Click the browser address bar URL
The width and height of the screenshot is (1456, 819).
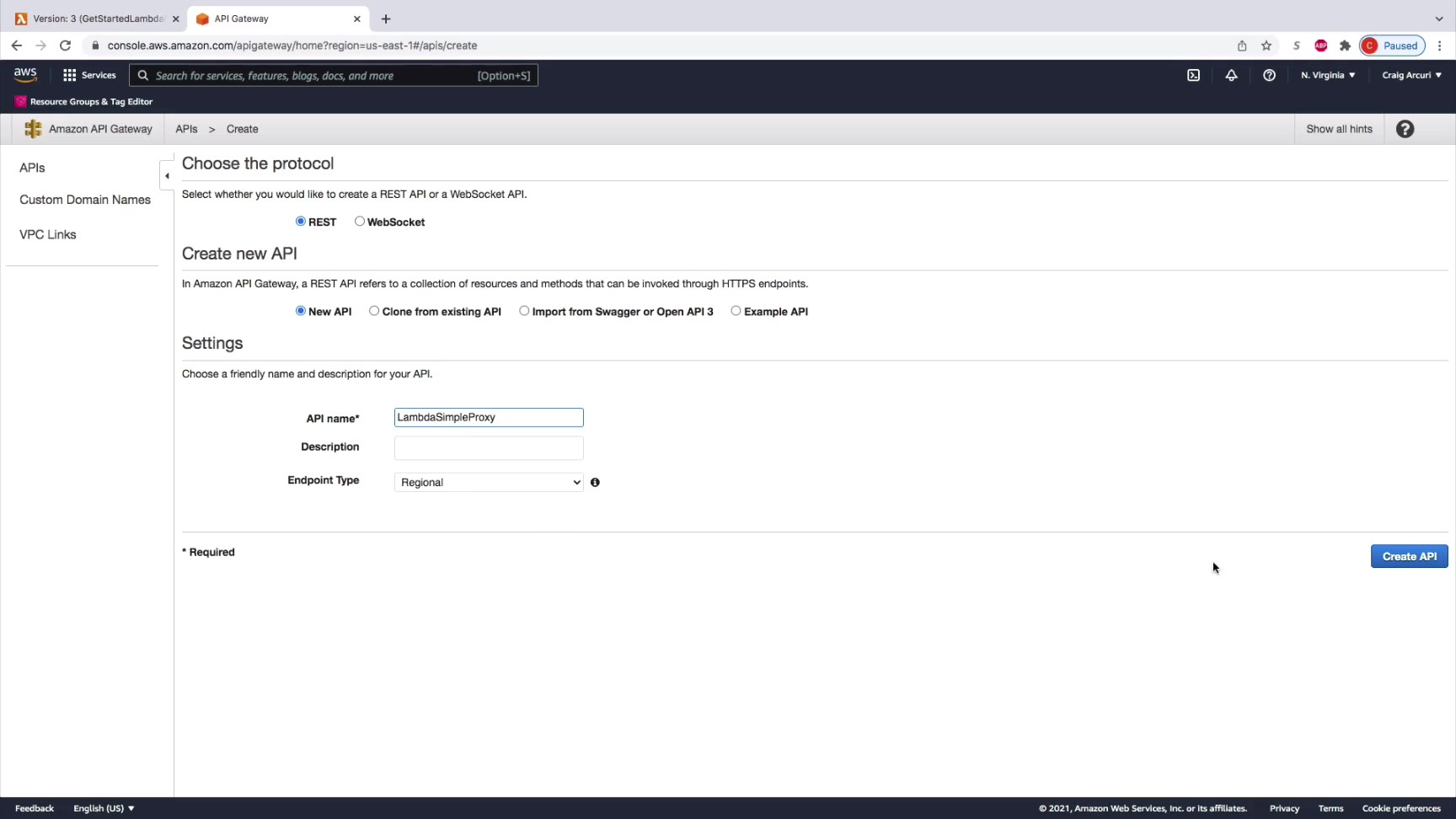point(292,45)
